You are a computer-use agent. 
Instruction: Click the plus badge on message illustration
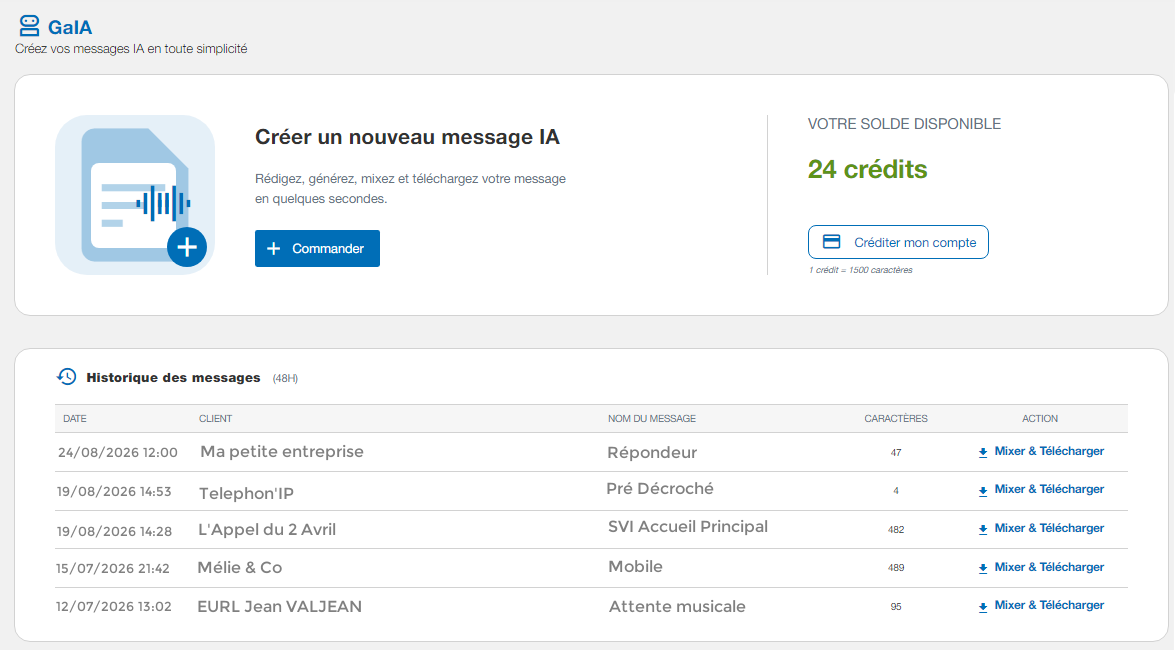pos(187,247)
